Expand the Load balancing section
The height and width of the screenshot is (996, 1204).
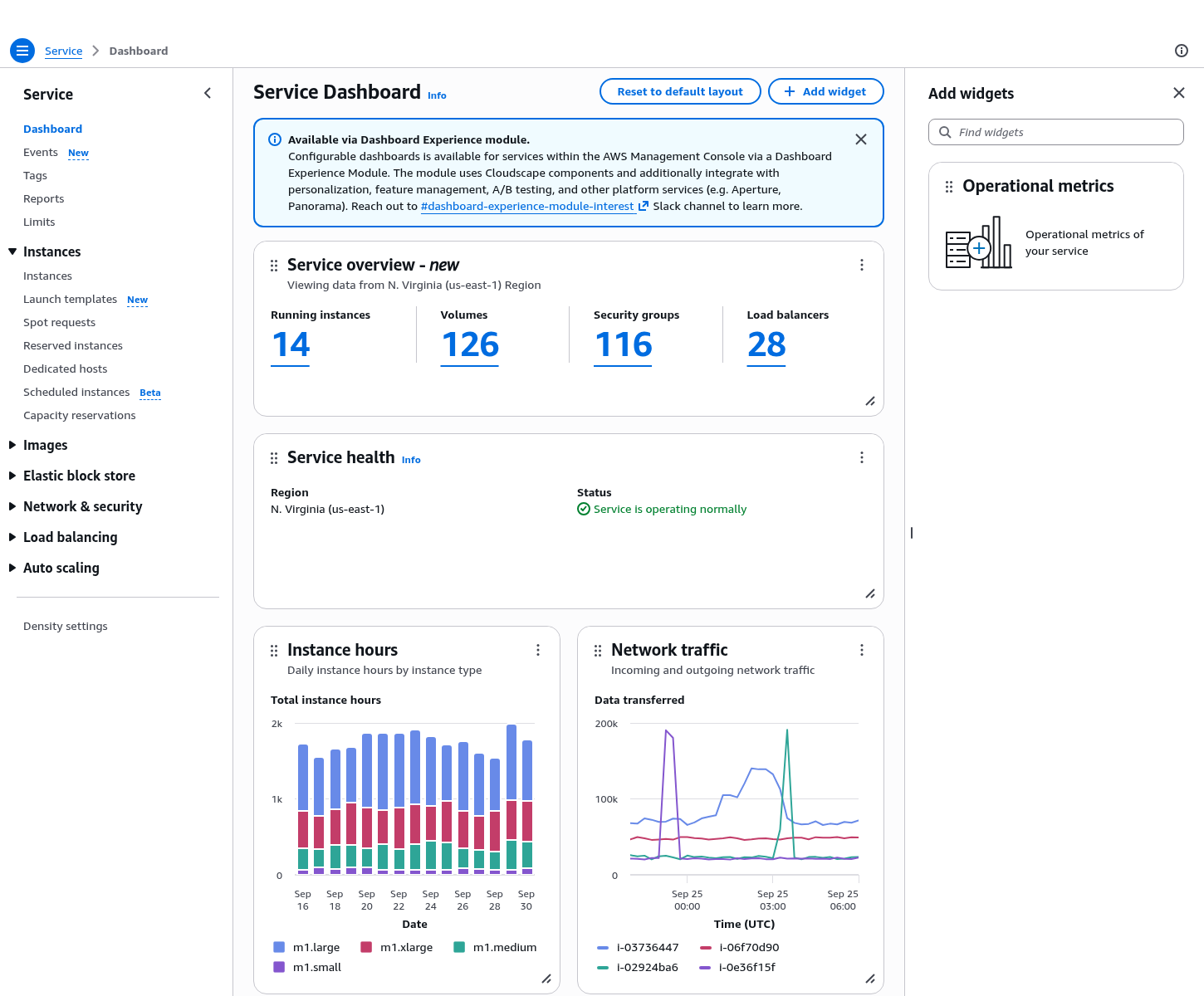(12, 537)
